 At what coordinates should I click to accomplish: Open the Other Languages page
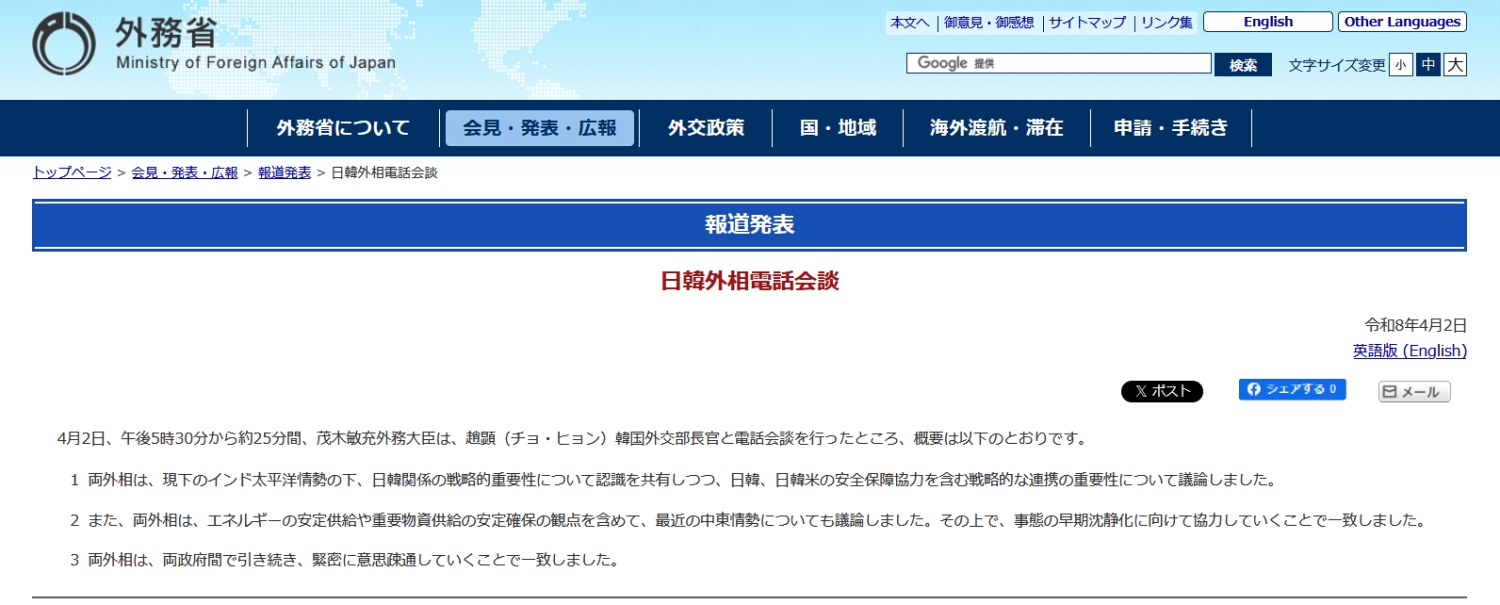coord(1402,22)
